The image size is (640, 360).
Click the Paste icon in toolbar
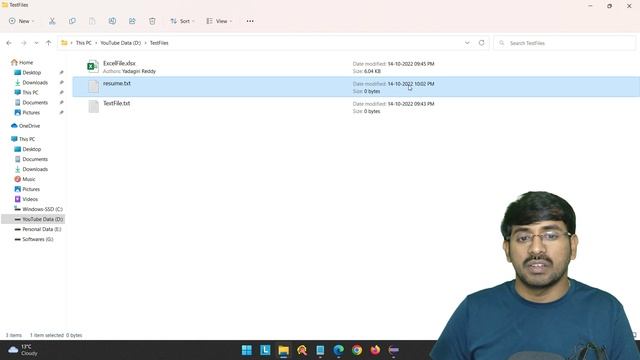pos(92,21)
